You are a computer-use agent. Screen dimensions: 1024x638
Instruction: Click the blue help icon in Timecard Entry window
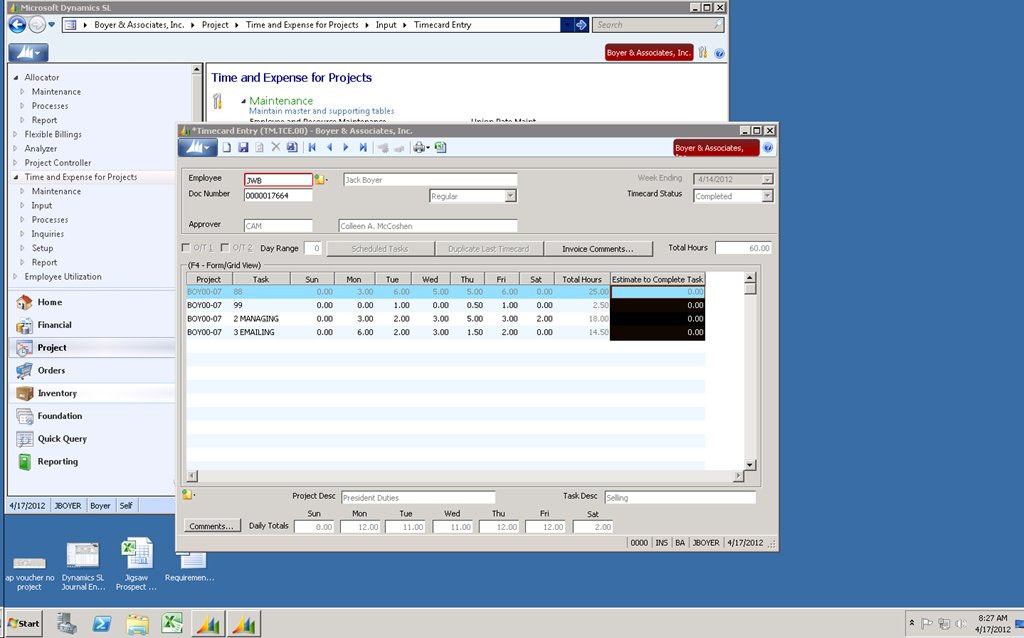768,148
